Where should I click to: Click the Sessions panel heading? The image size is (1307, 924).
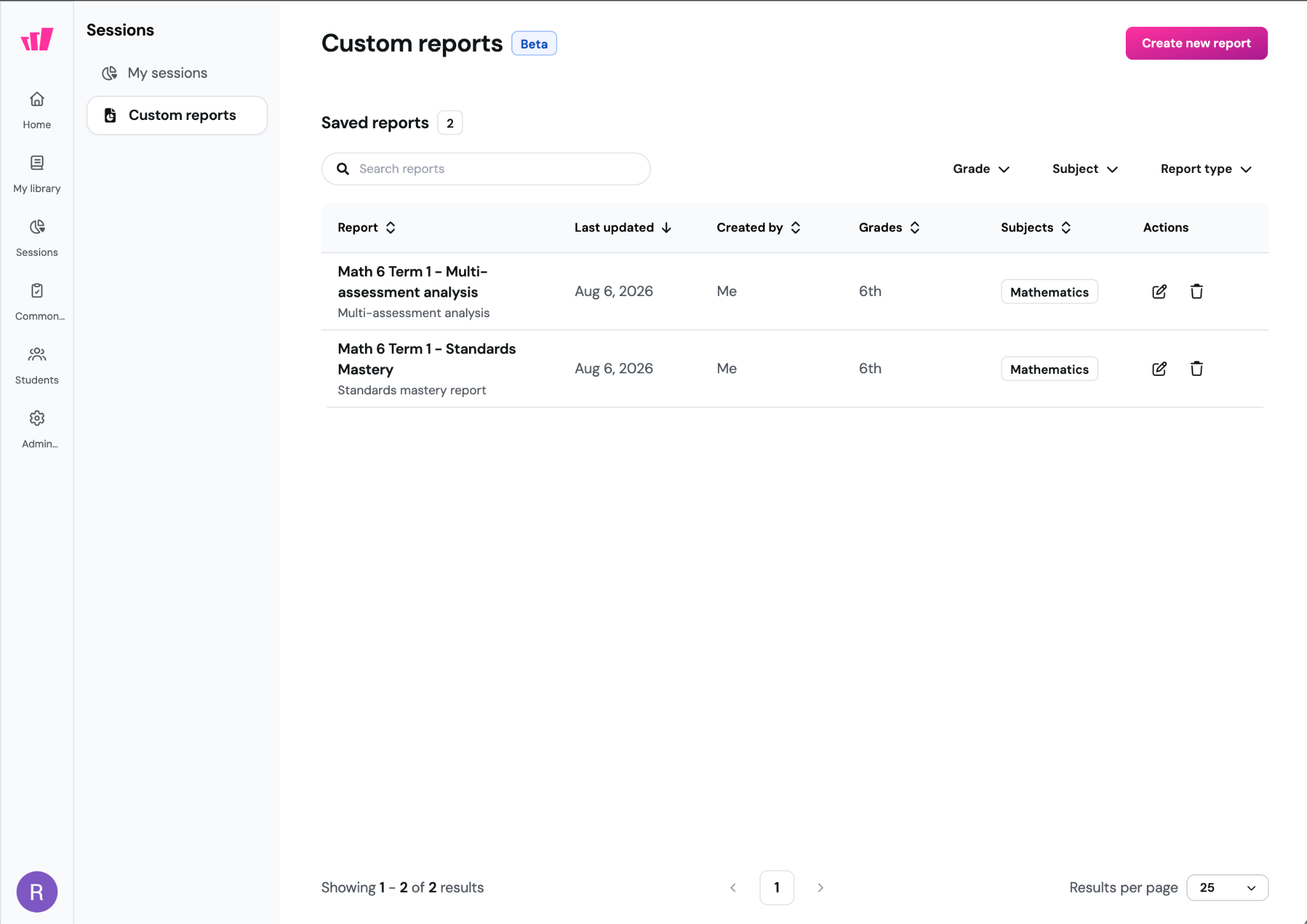coord(120,30)
